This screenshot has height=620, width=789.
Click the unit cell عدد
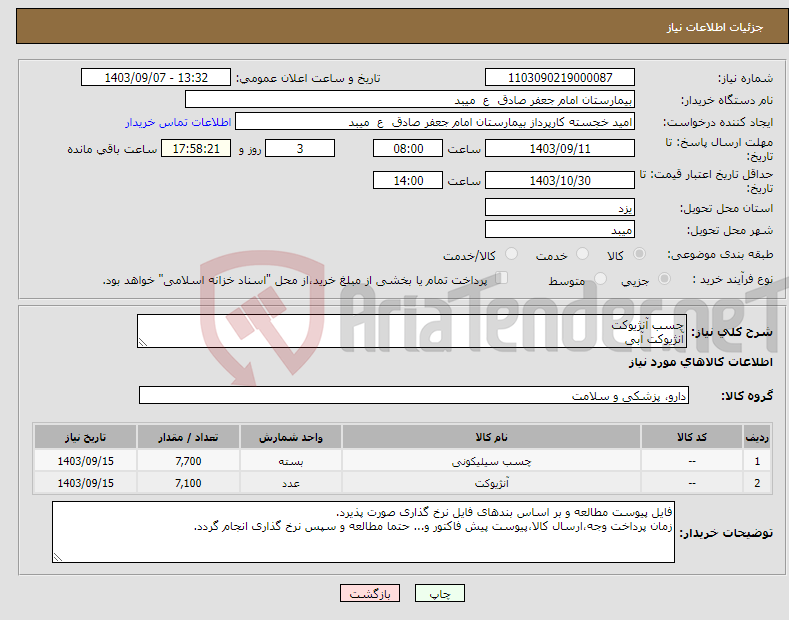coord(291,483)
